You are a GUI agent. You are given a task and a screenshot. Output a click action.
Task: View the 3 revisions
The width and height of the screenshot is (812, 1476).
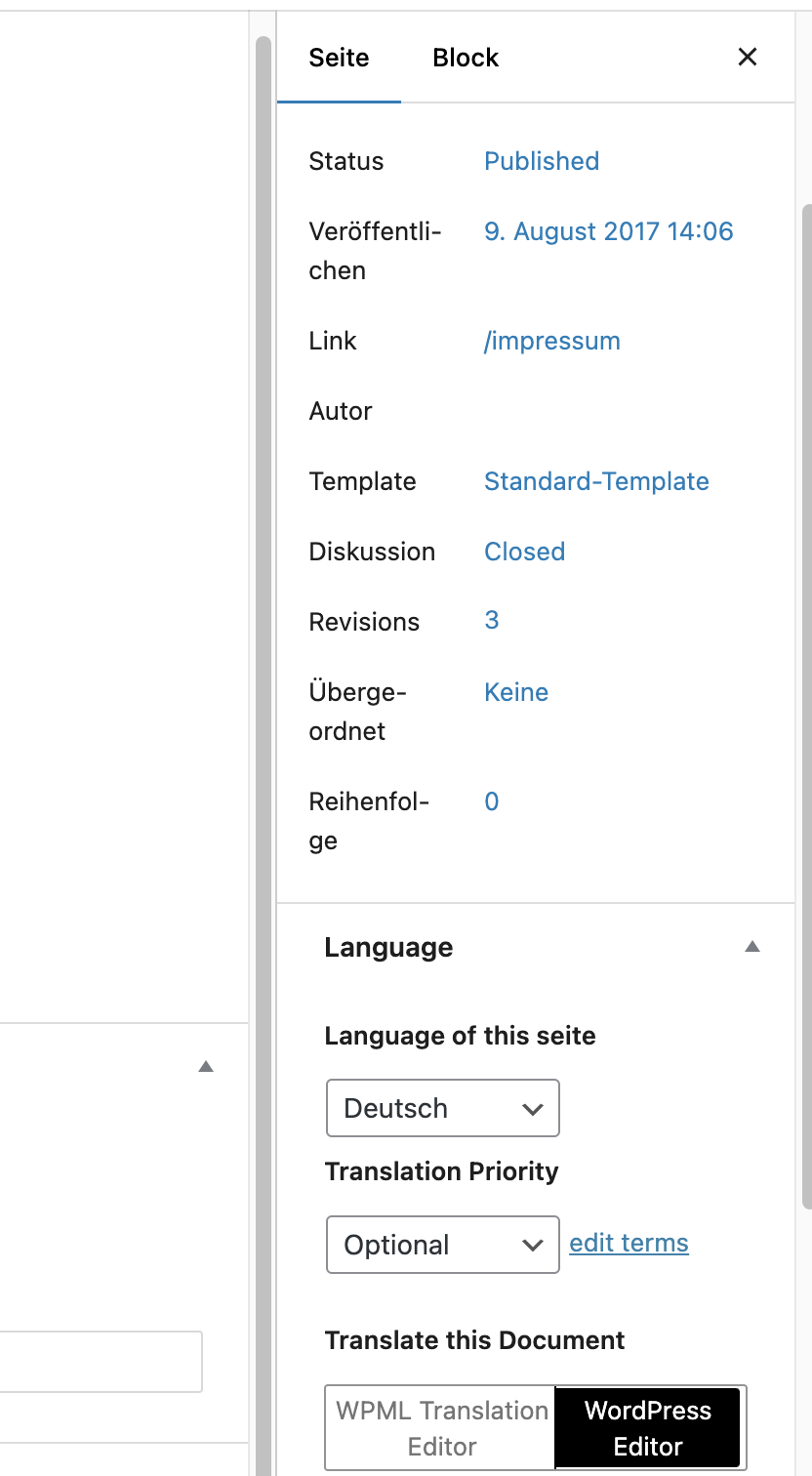(492, 620)
